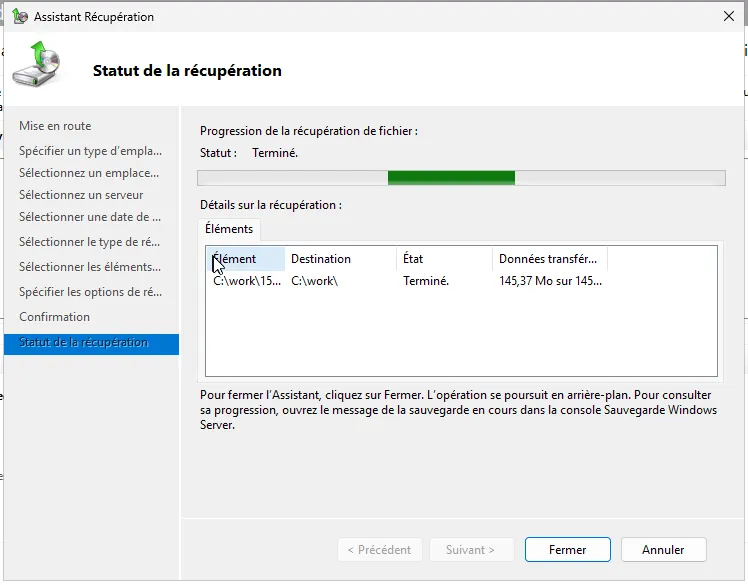
Task: Select Sélectionnez un serveur step
Action: [81, 195]
